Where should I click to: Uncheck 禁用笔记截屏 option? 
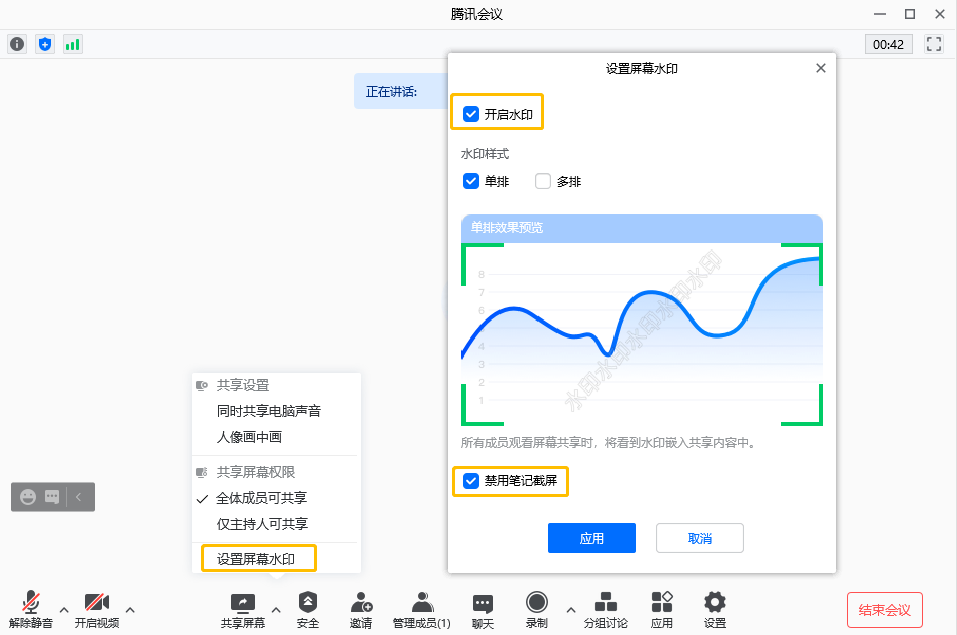(471, 481)
